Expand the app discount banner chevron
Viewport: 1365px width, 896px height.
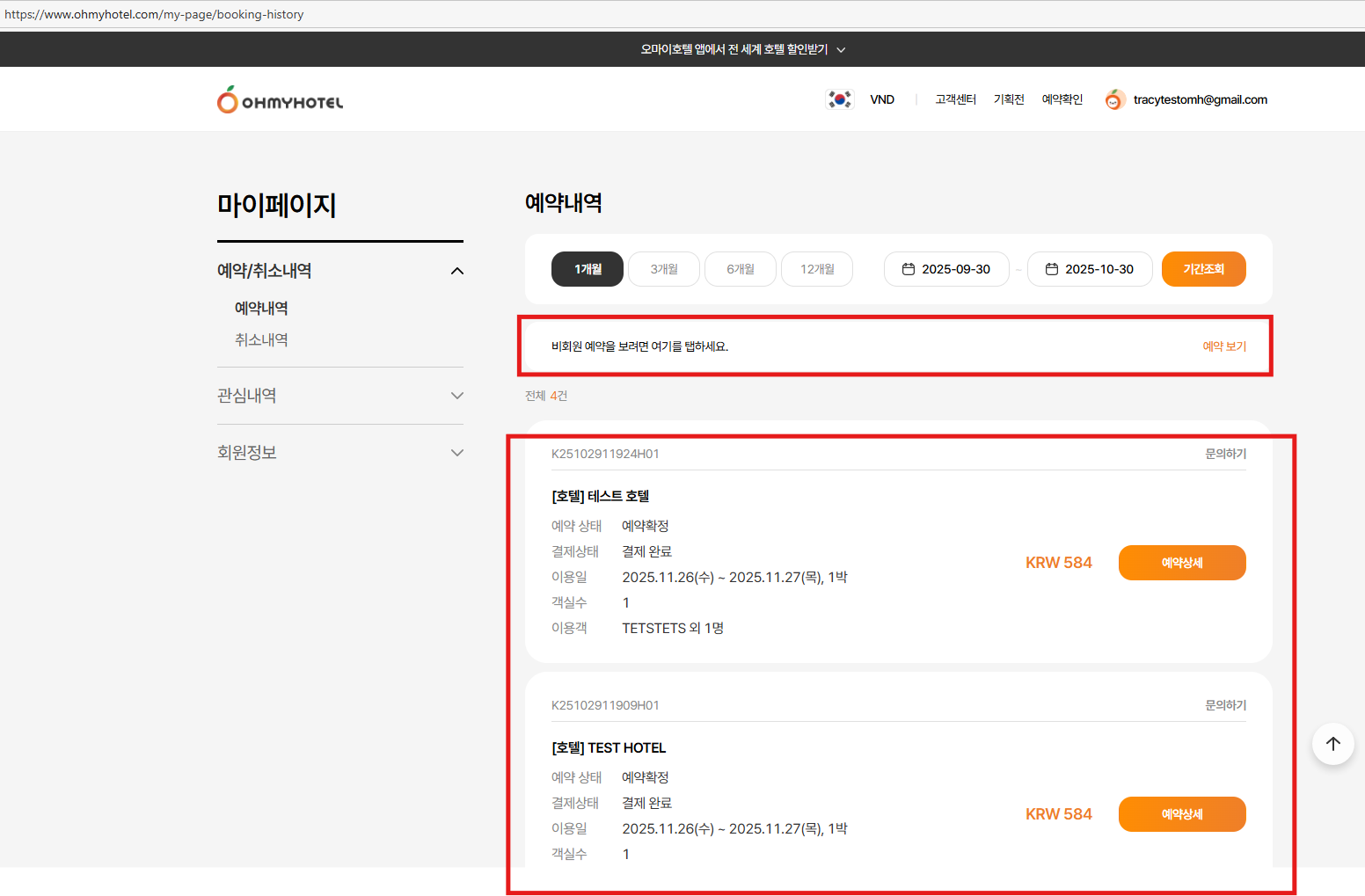pyautogui.click(x=841, y=50)
